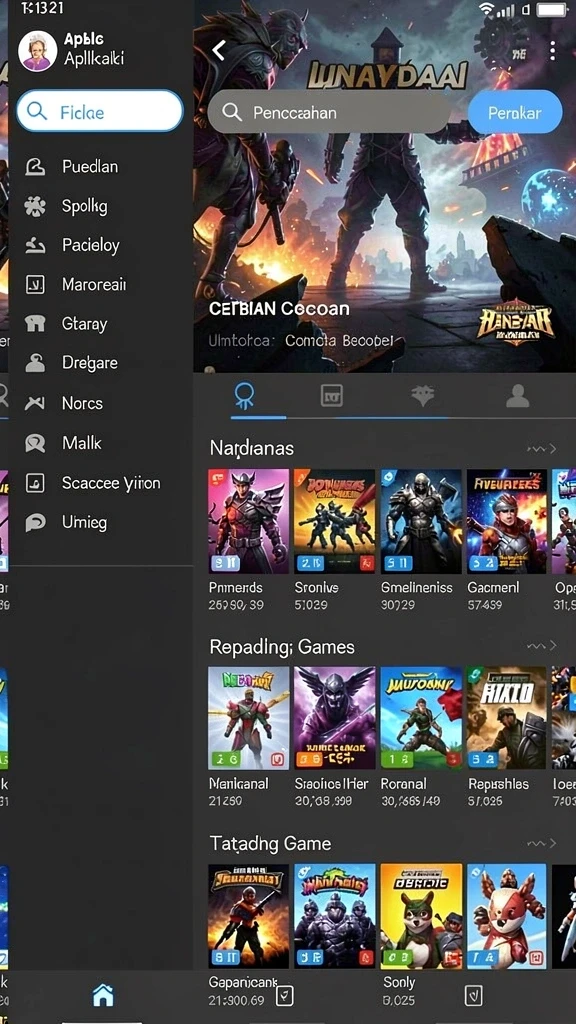Open the Pnnenrds game thumbnail
The height and width of the screenshot is (1024, 576).
[248, 521]
